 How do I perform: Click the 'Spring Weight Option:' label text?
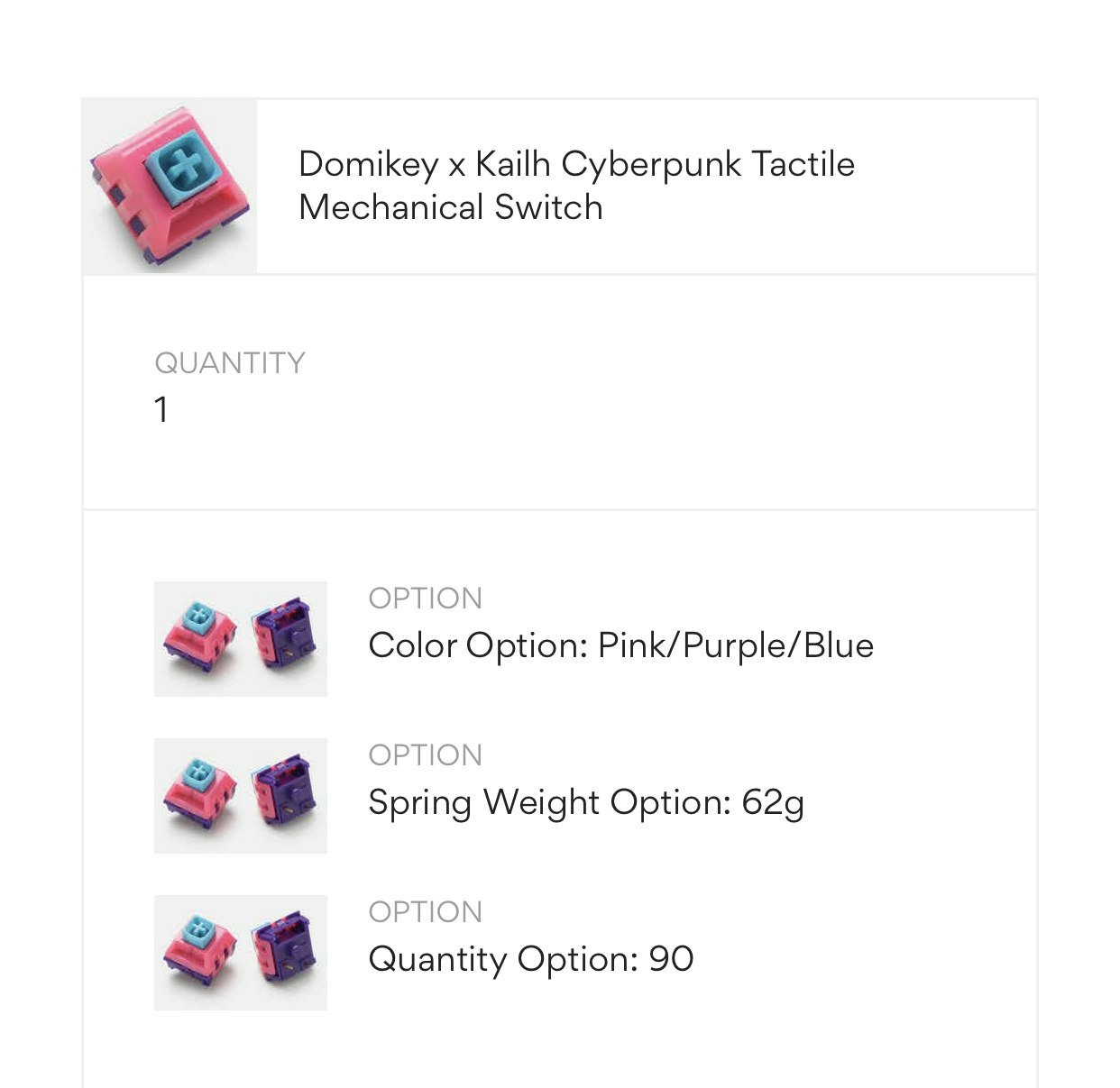(x=549, y=803)
